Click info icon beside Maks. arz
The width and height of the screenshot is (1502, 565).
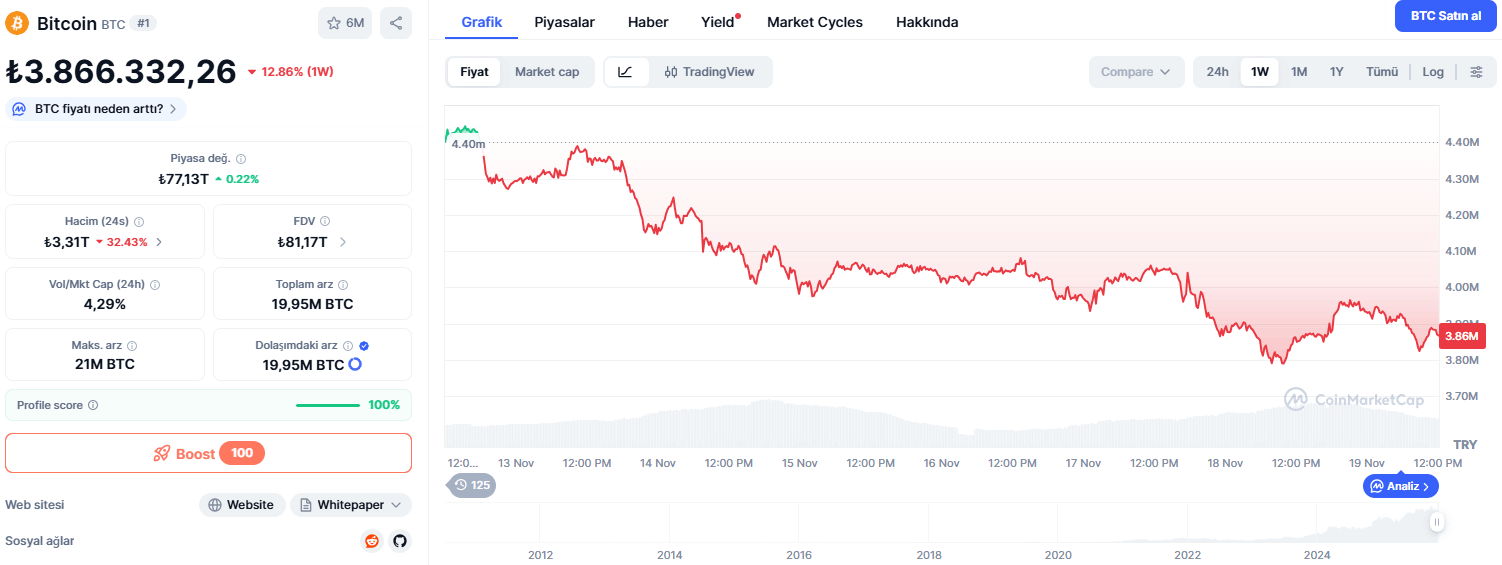pos(132,346)
